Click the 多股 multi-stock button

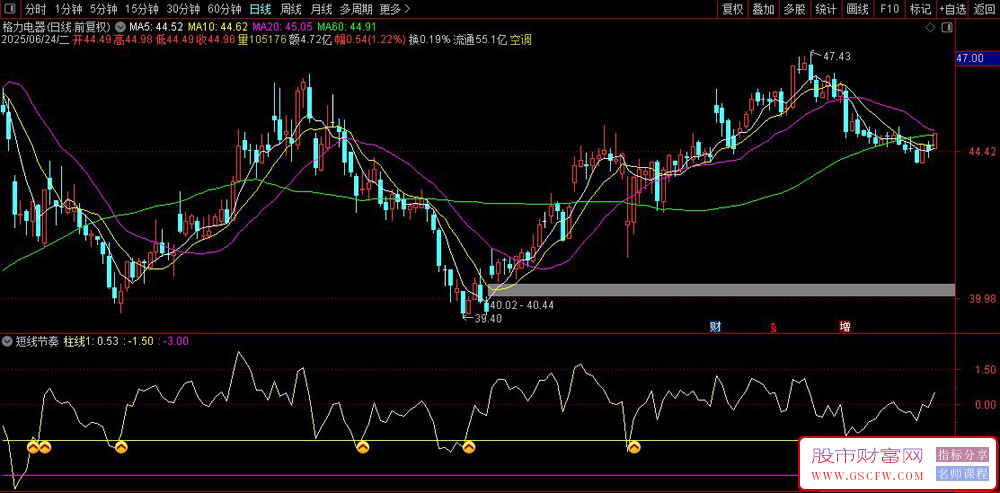click(794, 9)
